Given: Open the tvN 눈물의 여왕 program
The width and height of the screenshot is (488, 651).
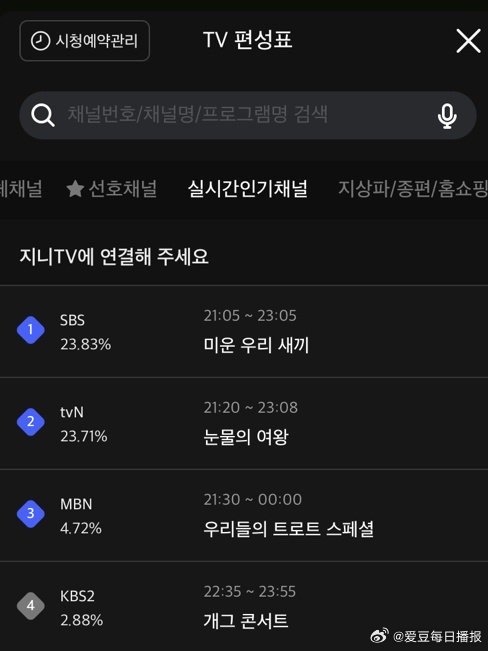Looking at the screenshot, I should [x=244, y=423].
